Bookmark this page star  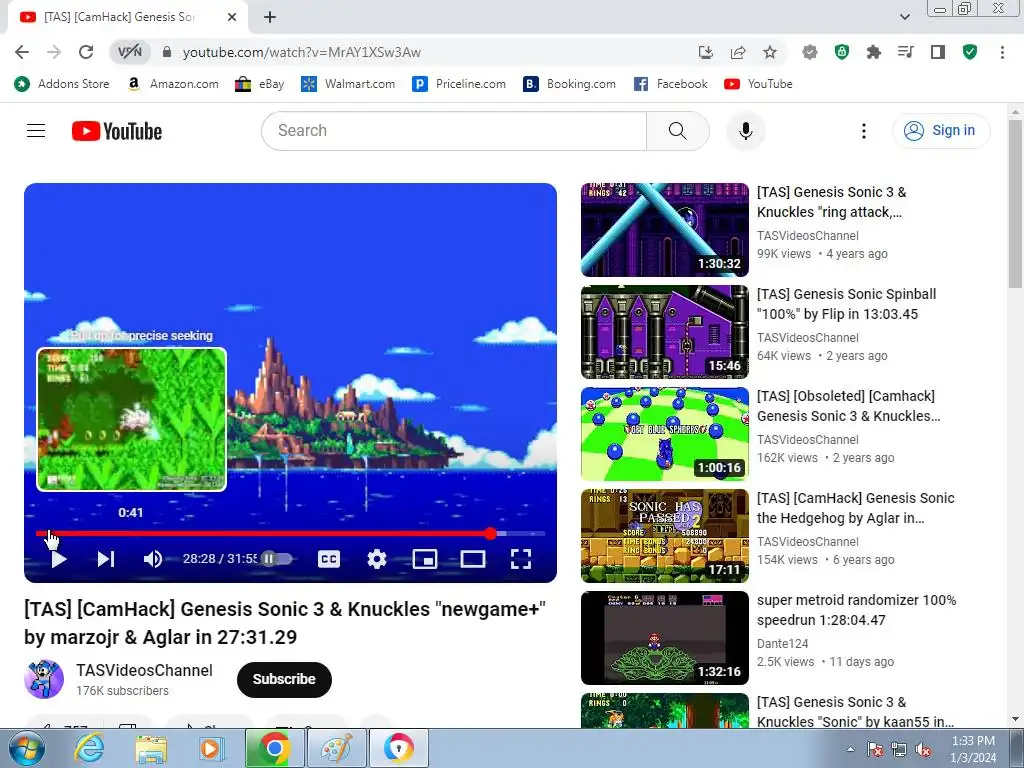pyautogui.click(x=770, y=52)
